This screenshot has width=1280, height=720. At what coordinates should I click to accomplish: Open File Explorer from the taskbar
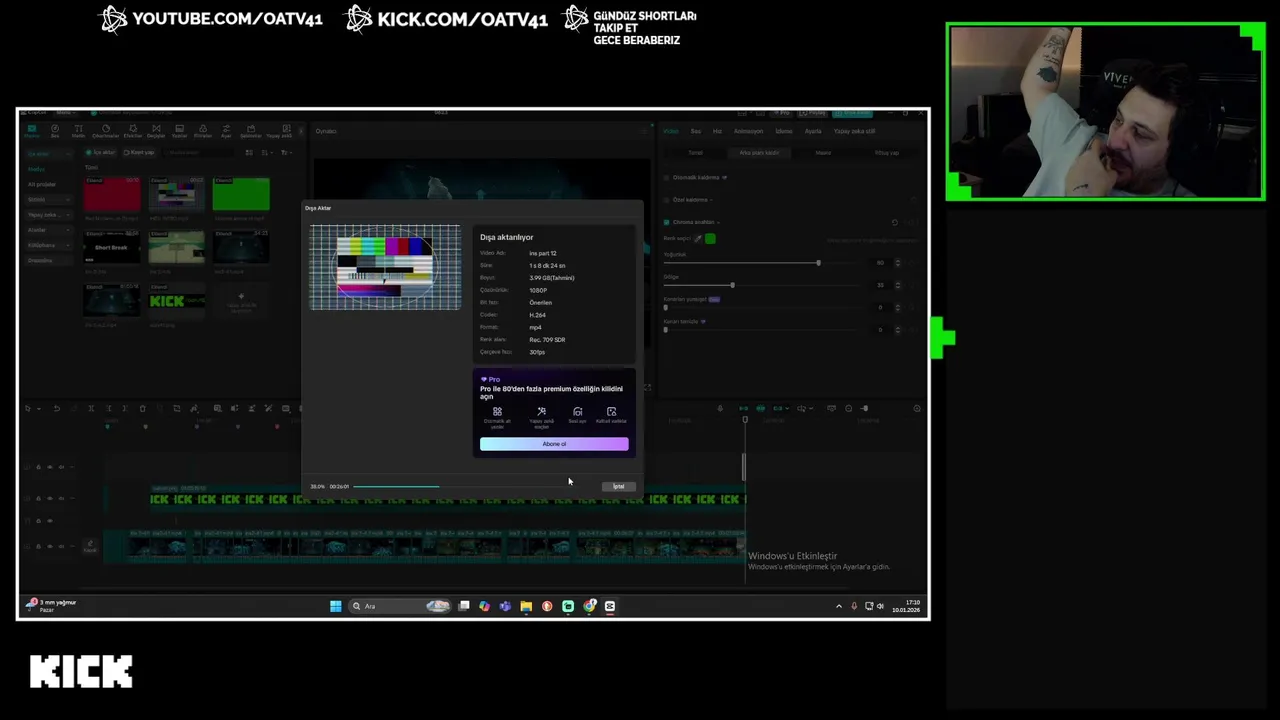tap(526, 606)
